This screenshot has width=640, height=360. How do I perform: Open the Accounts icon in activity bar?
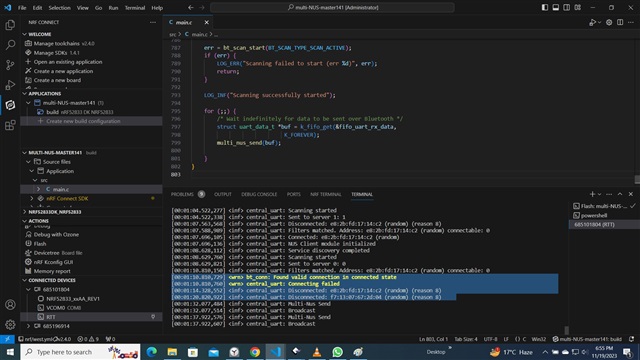point(10,304)
